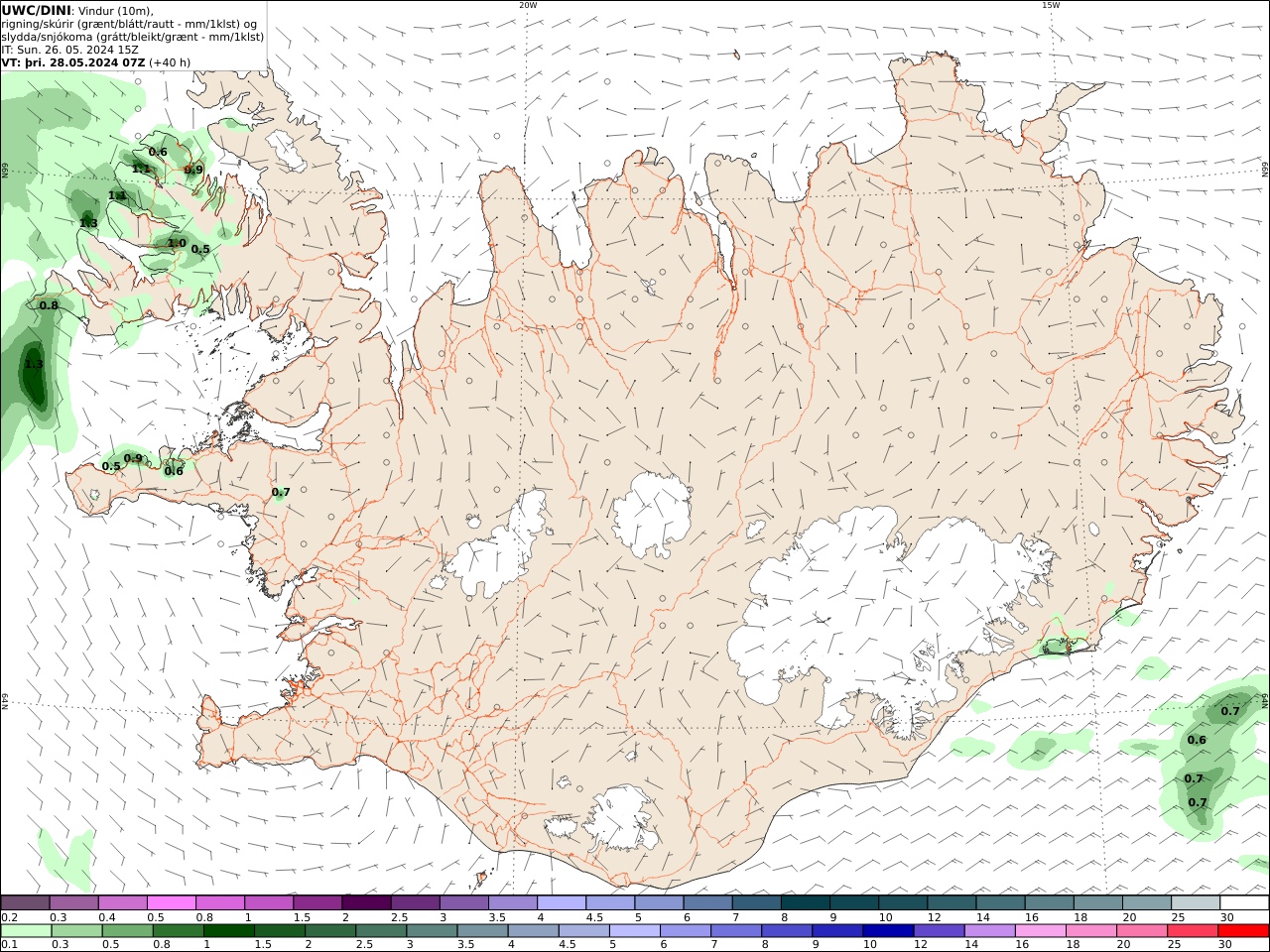Select the light grey 25 snow swatch

[1196, 902]
